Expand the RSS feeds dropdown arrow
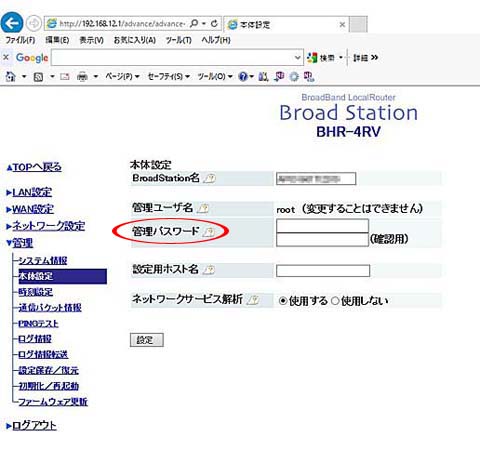 tap(52, 77)
